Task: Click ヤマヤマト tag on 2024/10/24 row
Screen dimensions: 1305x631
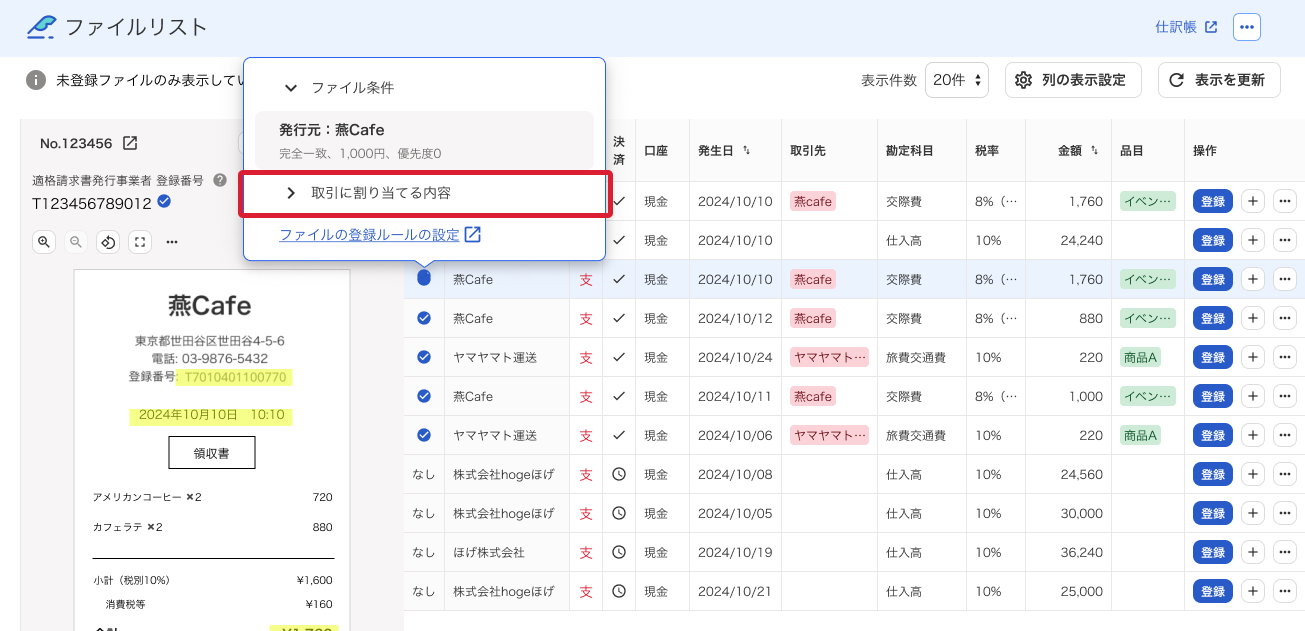Action: click(829, 357)
